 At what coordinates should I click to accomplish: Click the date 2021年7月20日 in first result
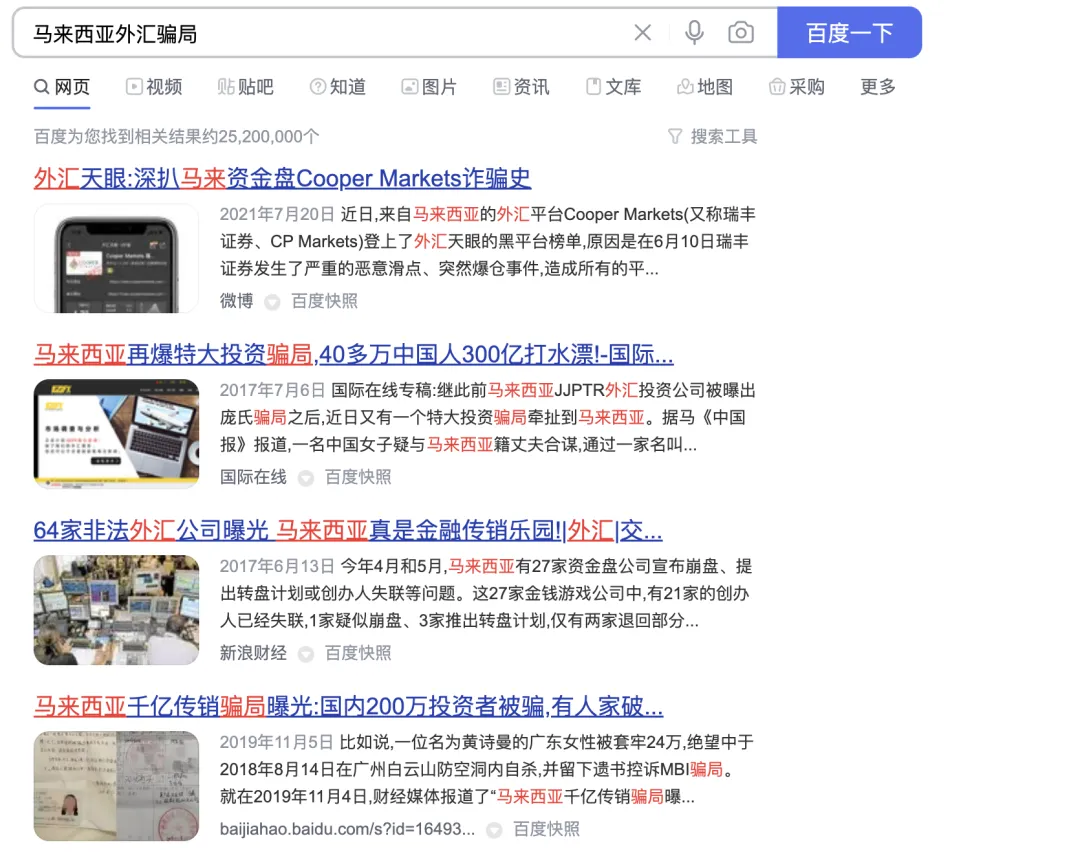tap(277, 214)
